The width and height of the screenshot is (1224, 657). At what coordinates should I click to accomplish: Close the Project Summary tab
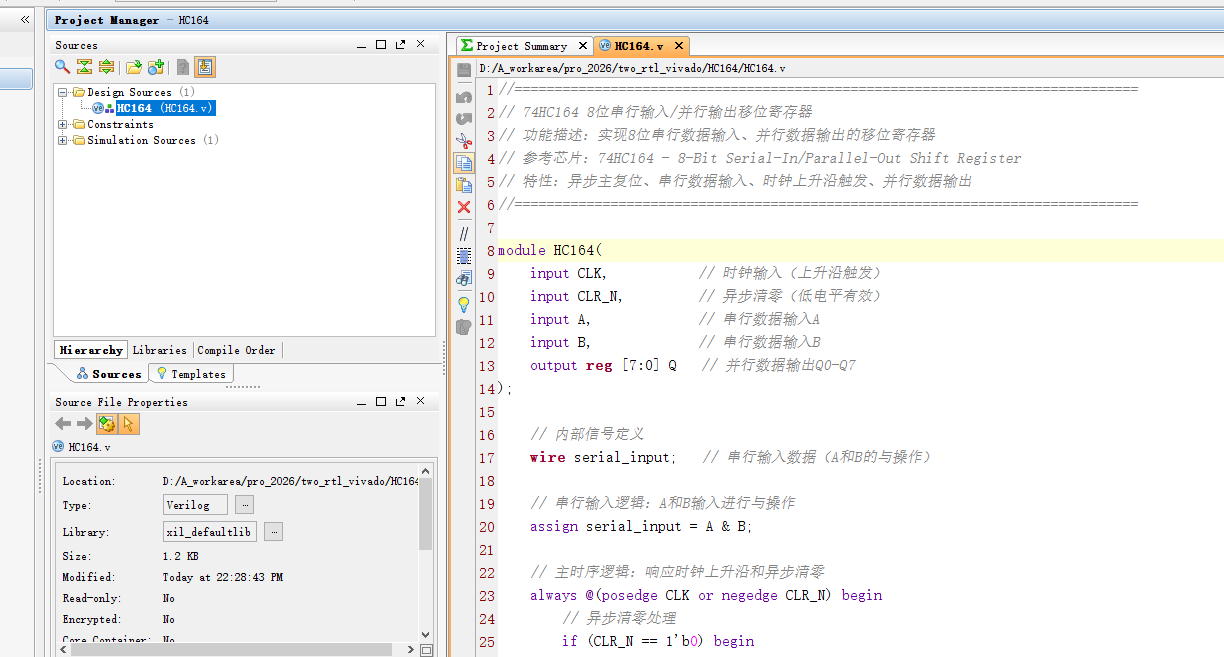click(583, 46)
